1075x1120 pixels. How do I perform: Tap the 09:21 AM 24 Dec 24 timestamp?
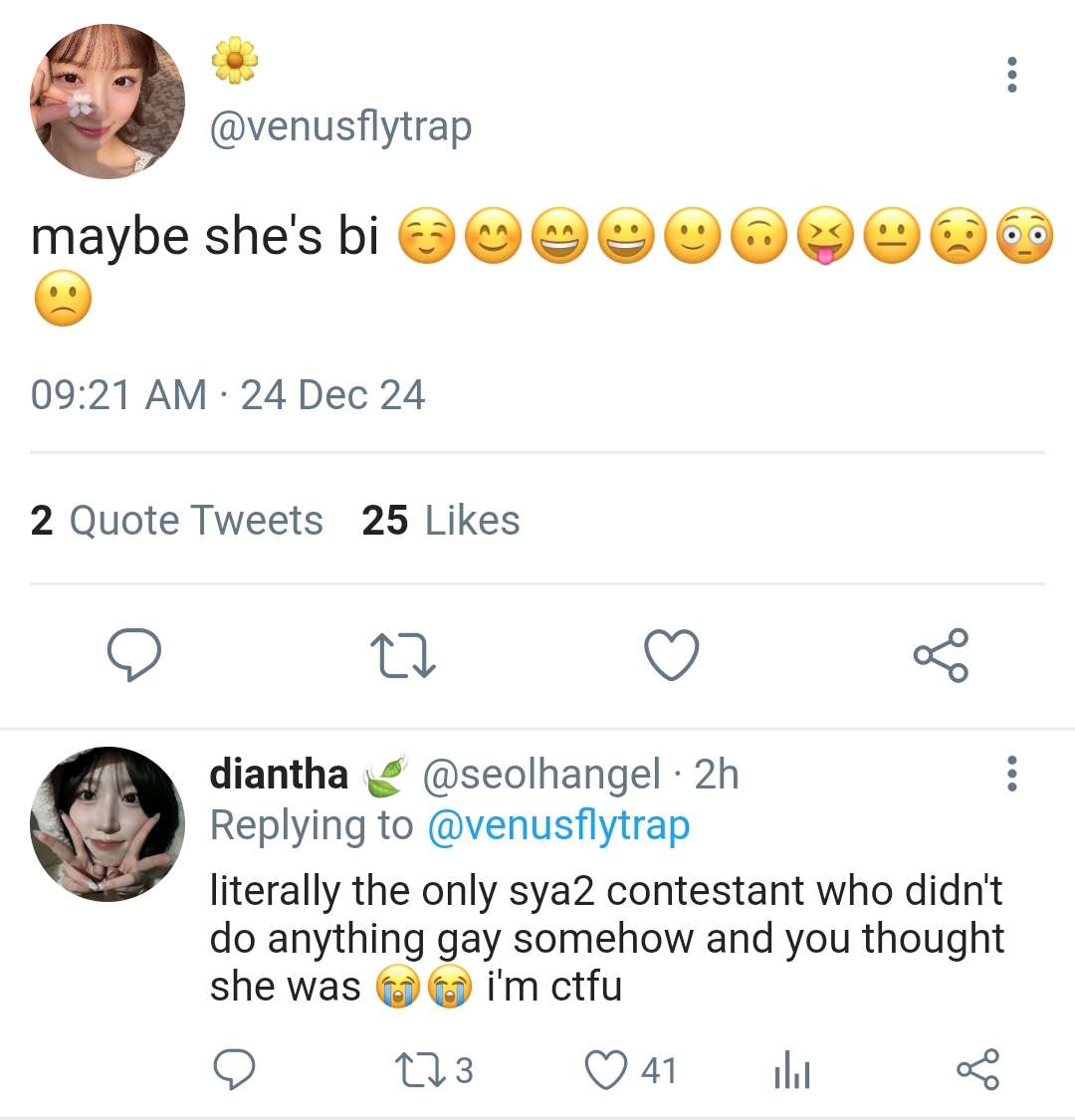click(228, 395)
